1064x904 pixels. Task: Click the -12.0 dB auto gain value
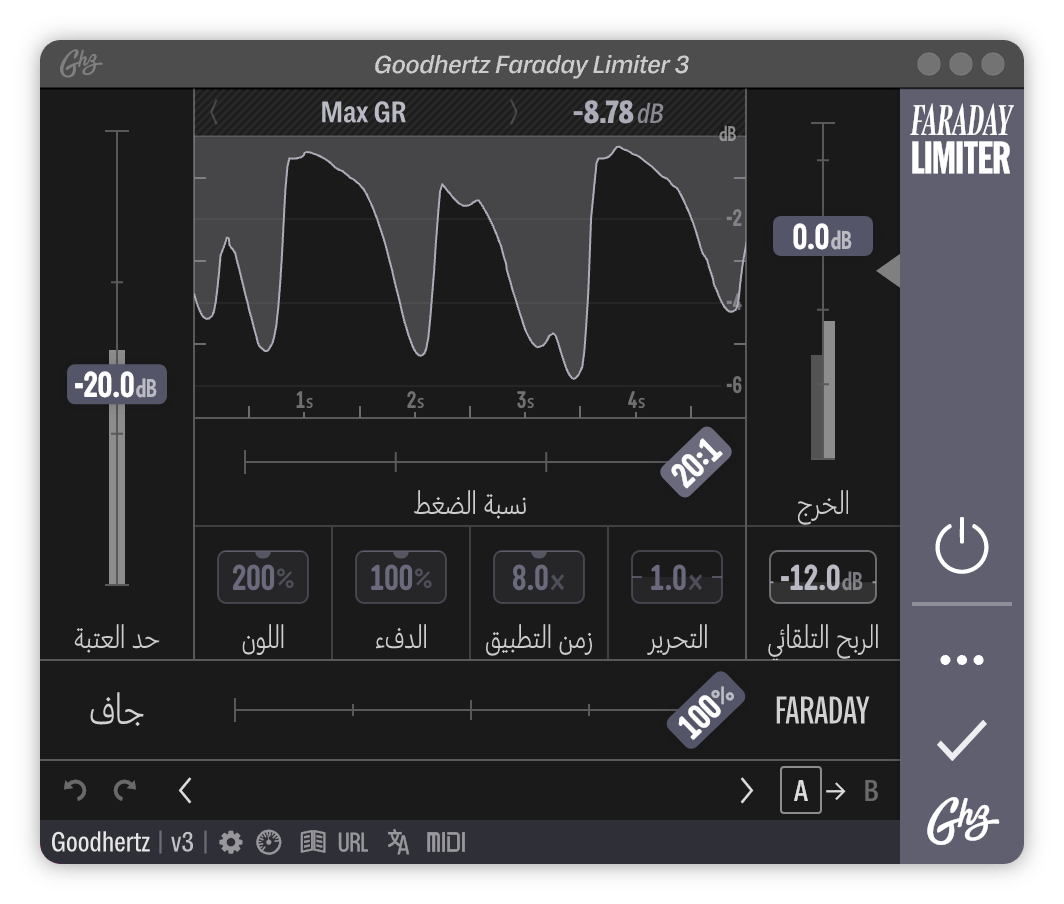pos(822,578)
